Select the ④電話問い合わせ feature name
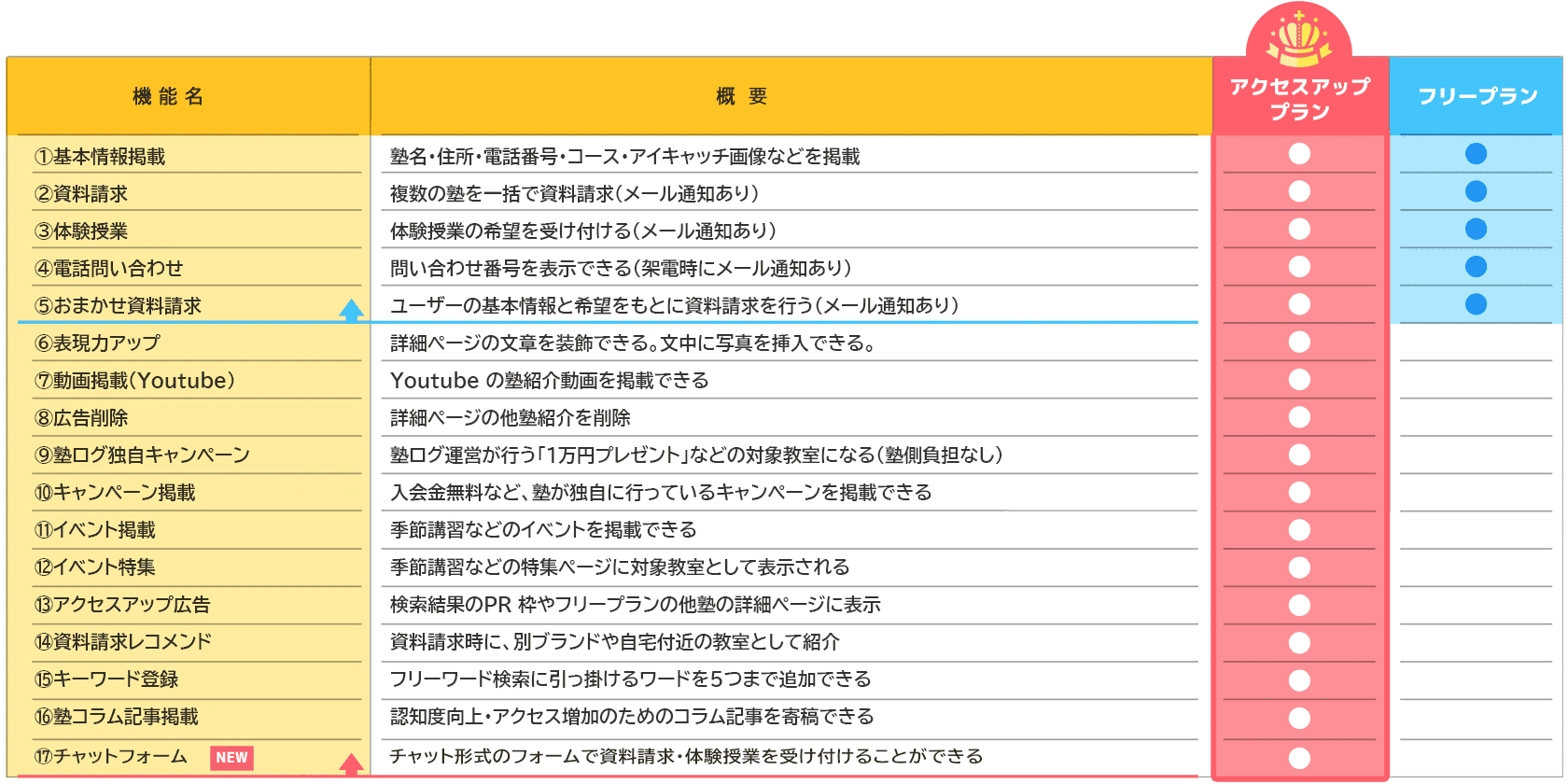Screen dimensions: 1568x784 (x=109, y=269)
